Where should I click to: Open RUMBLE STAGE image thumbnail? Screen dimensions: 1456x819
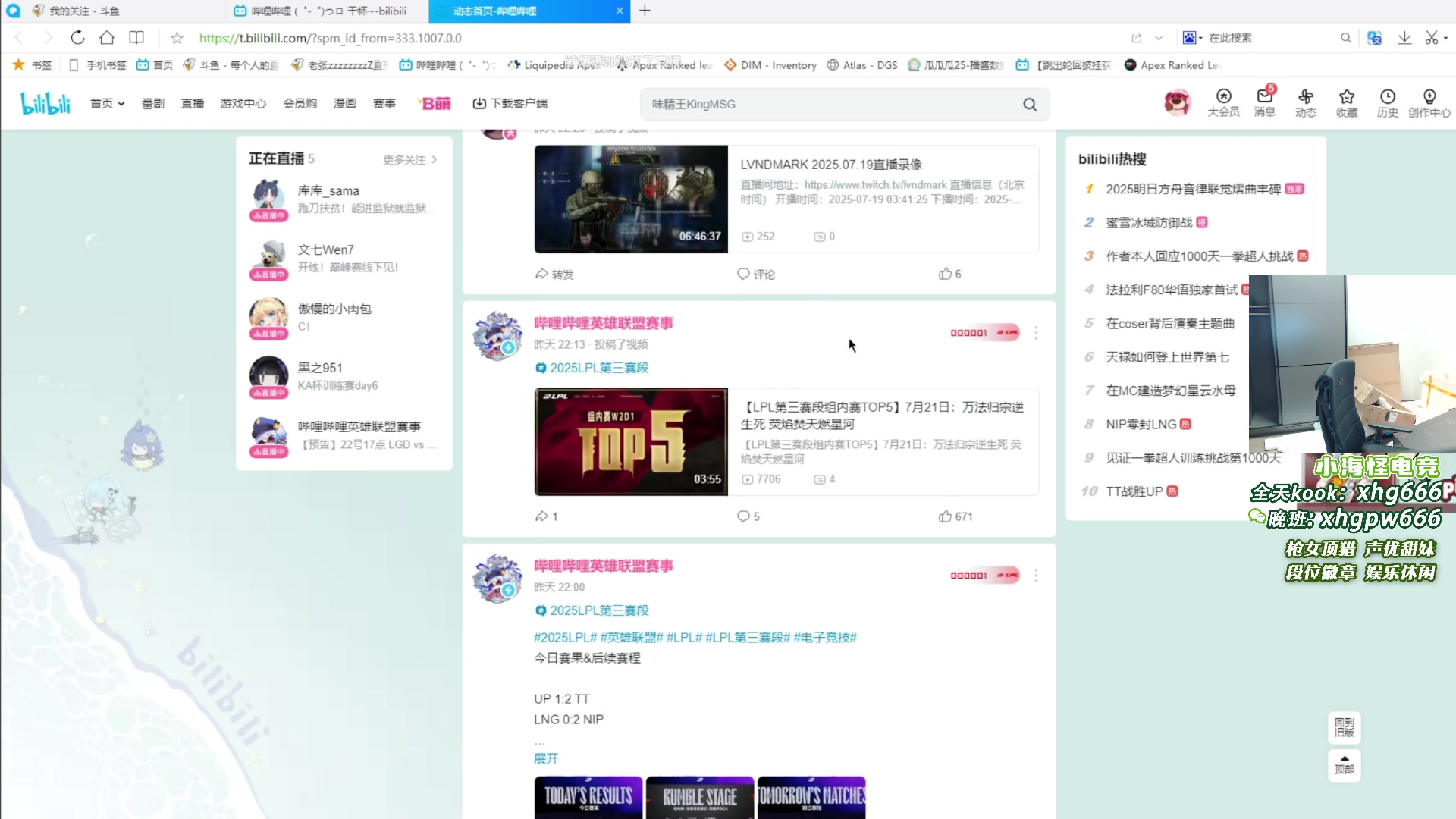(700, 797)
